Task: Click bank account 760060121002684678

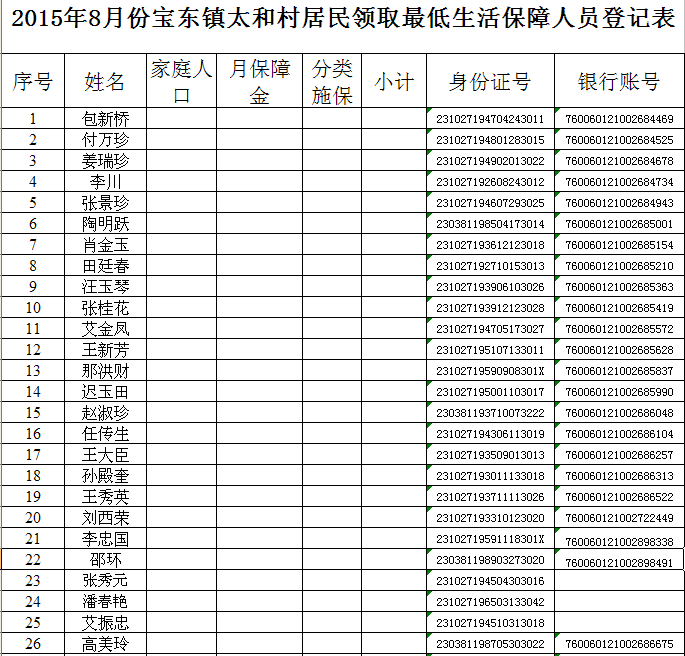Action: click(619, 161)
